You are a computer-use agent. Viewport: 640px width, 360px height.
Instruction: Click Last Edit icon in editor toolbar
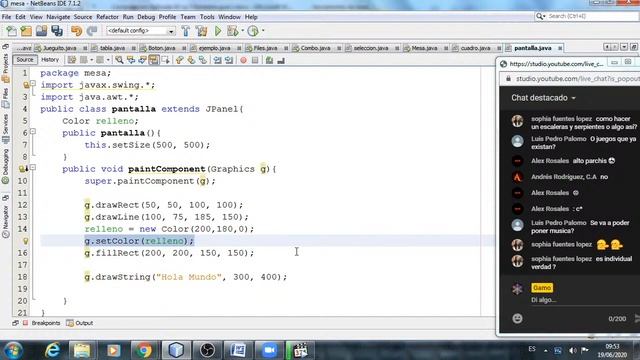point(72,60)
